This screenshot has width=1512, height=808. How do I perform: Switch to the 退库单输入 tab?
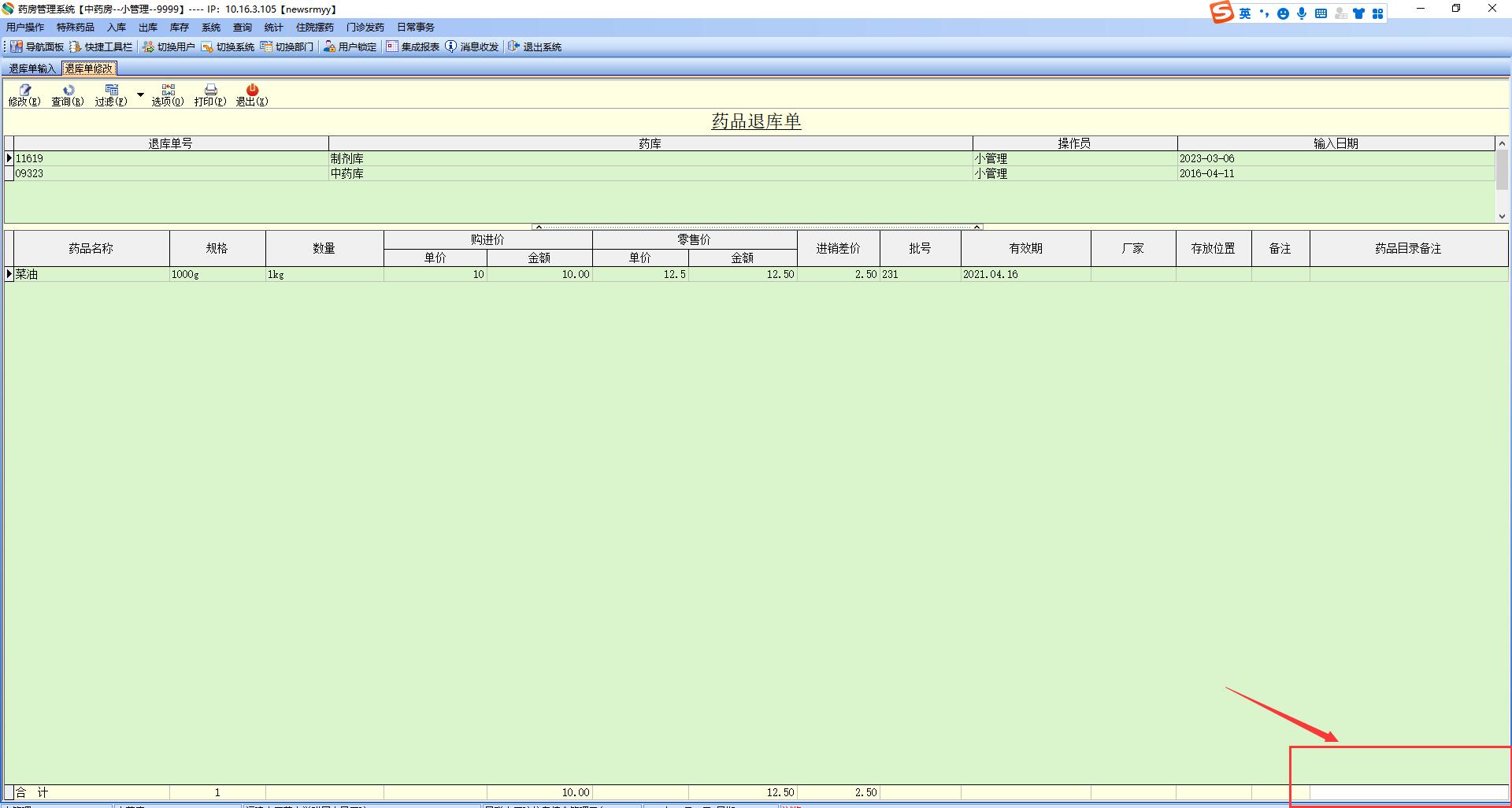coord(32,69)
